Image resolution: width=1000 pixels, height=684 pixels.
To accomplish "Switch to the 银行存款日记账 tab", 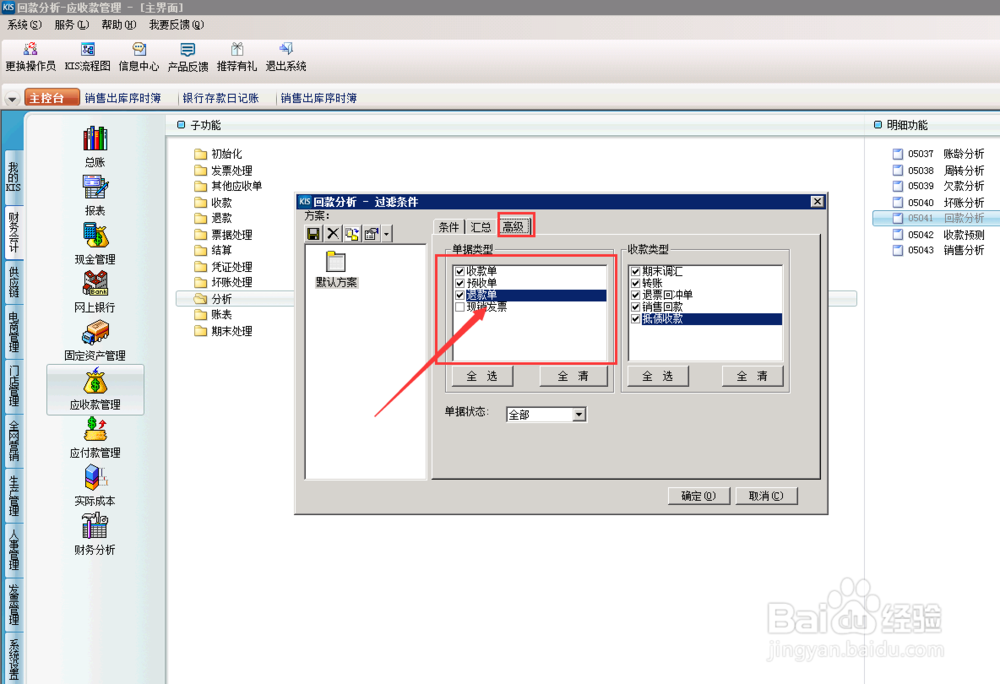I will click(221, 98).
